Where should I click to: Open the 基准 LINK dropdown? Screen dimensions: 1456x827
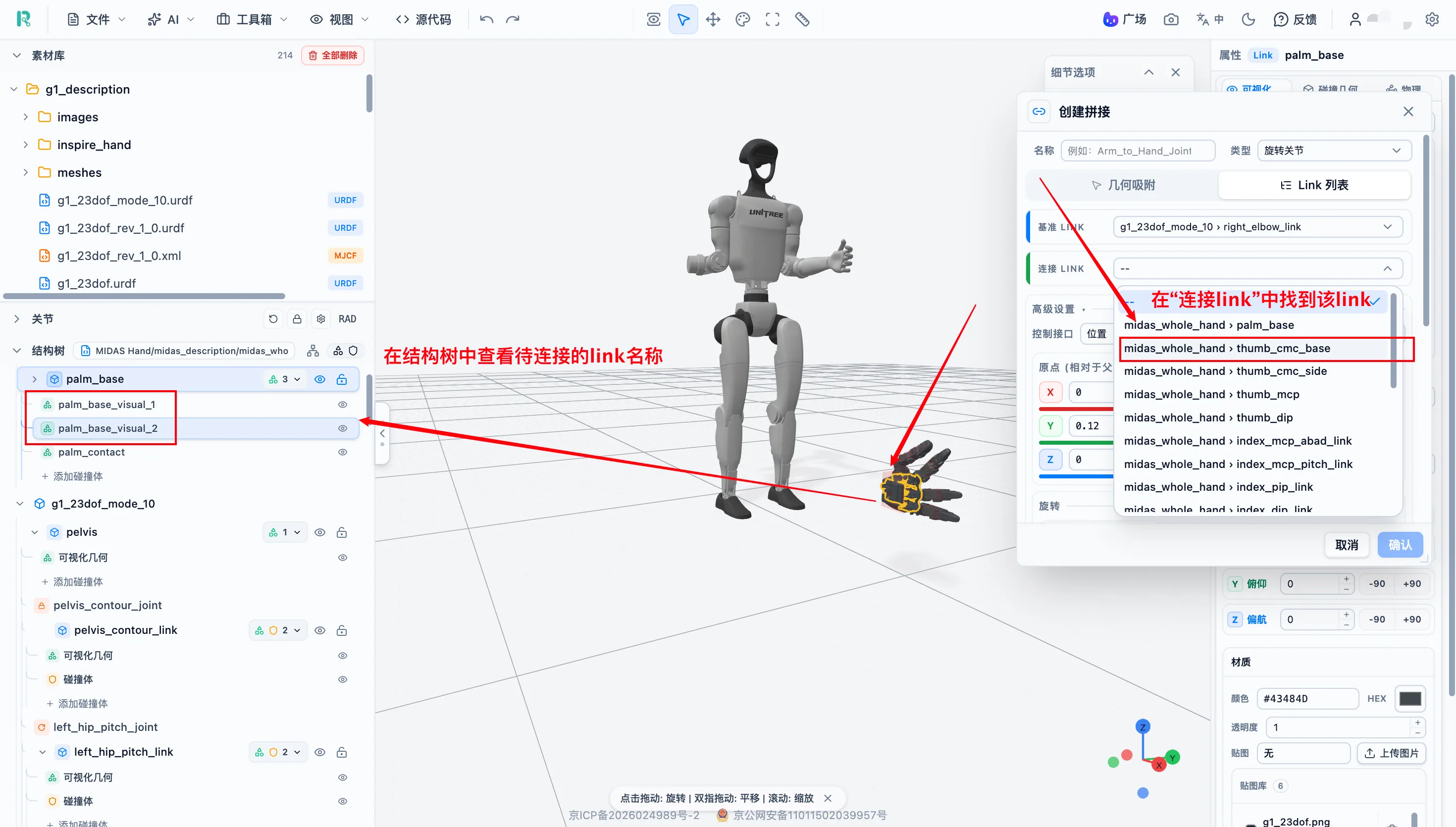tap(1257, 227)
